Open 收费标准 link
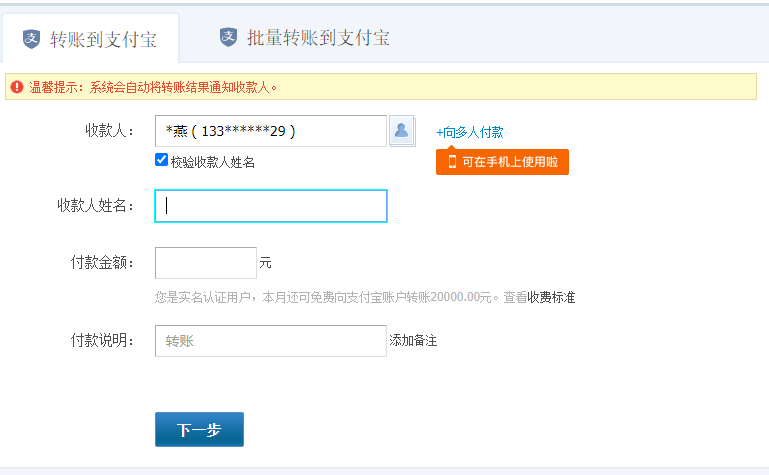 click(x=551, y=298)
